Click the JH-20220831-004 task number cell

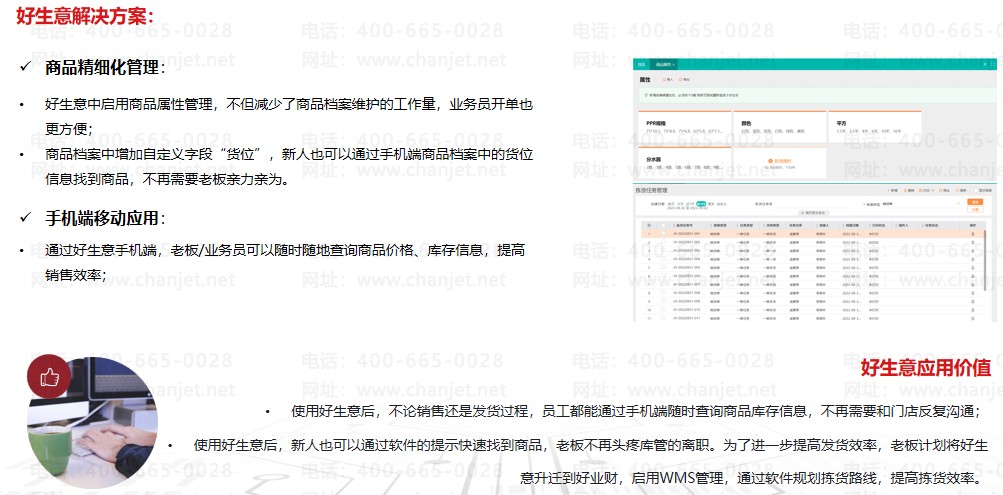click(x=687, y=259)
